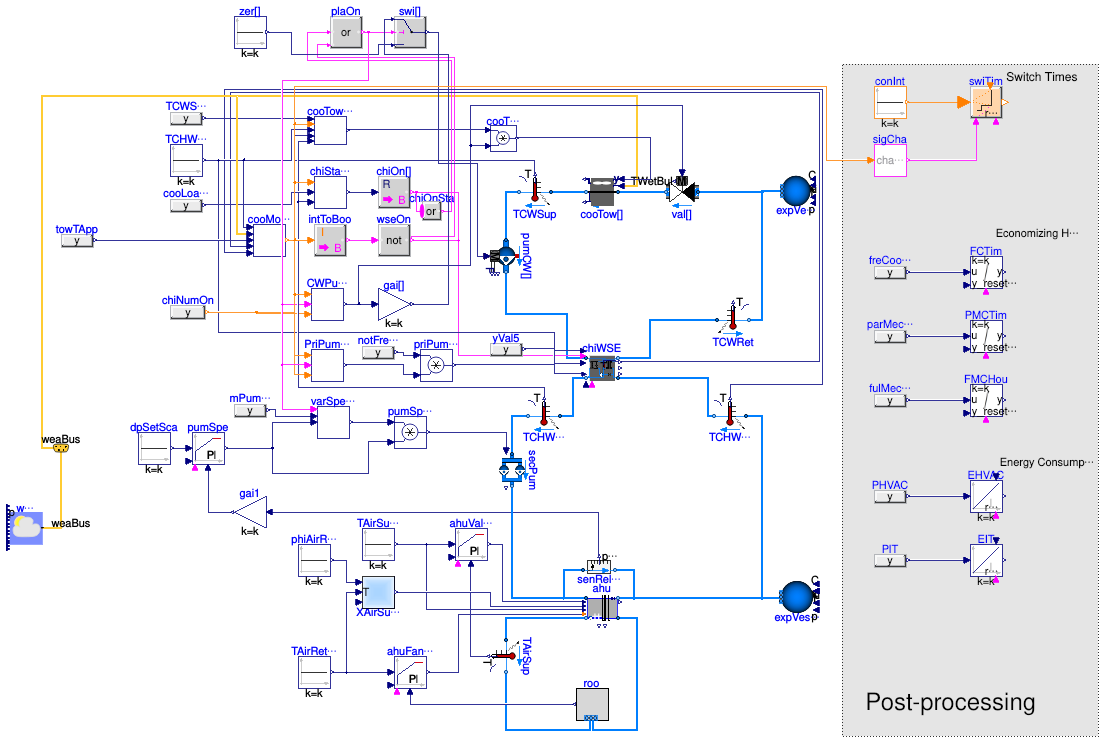Click the PIT y signal source

click(890, 561)
